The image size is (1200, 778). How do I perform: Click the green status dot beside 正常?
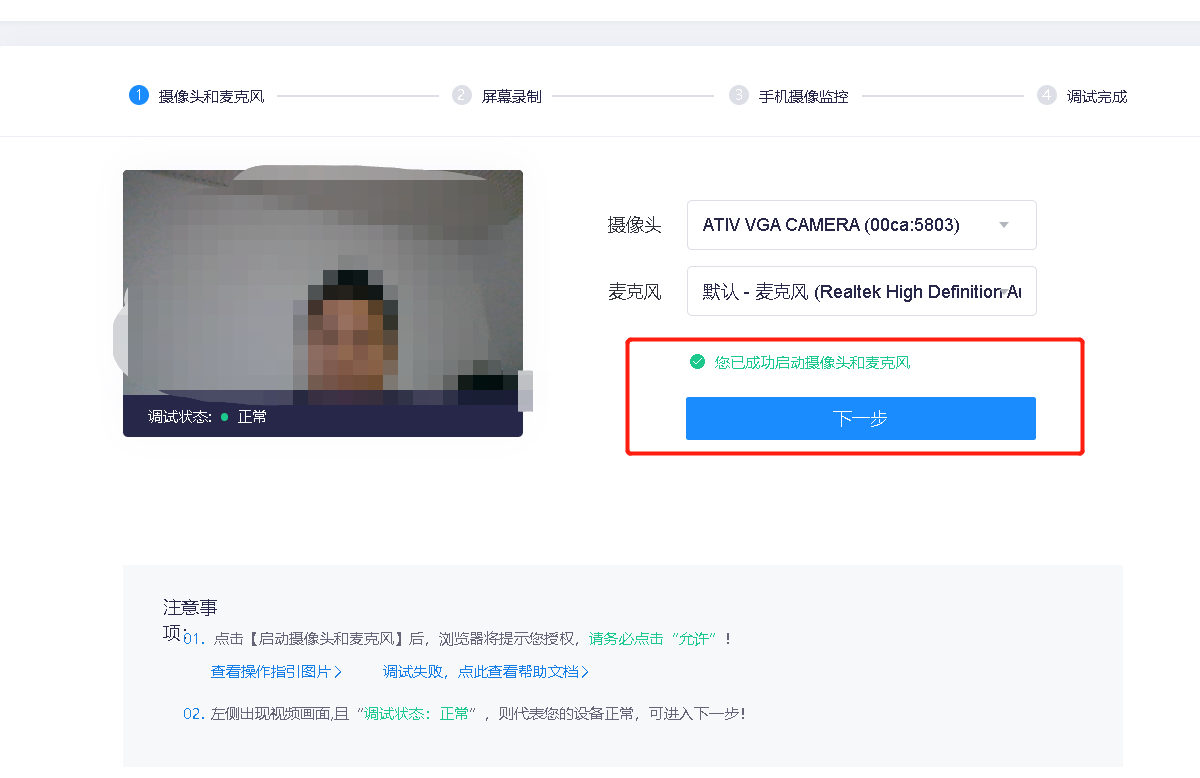click(225, 417)
